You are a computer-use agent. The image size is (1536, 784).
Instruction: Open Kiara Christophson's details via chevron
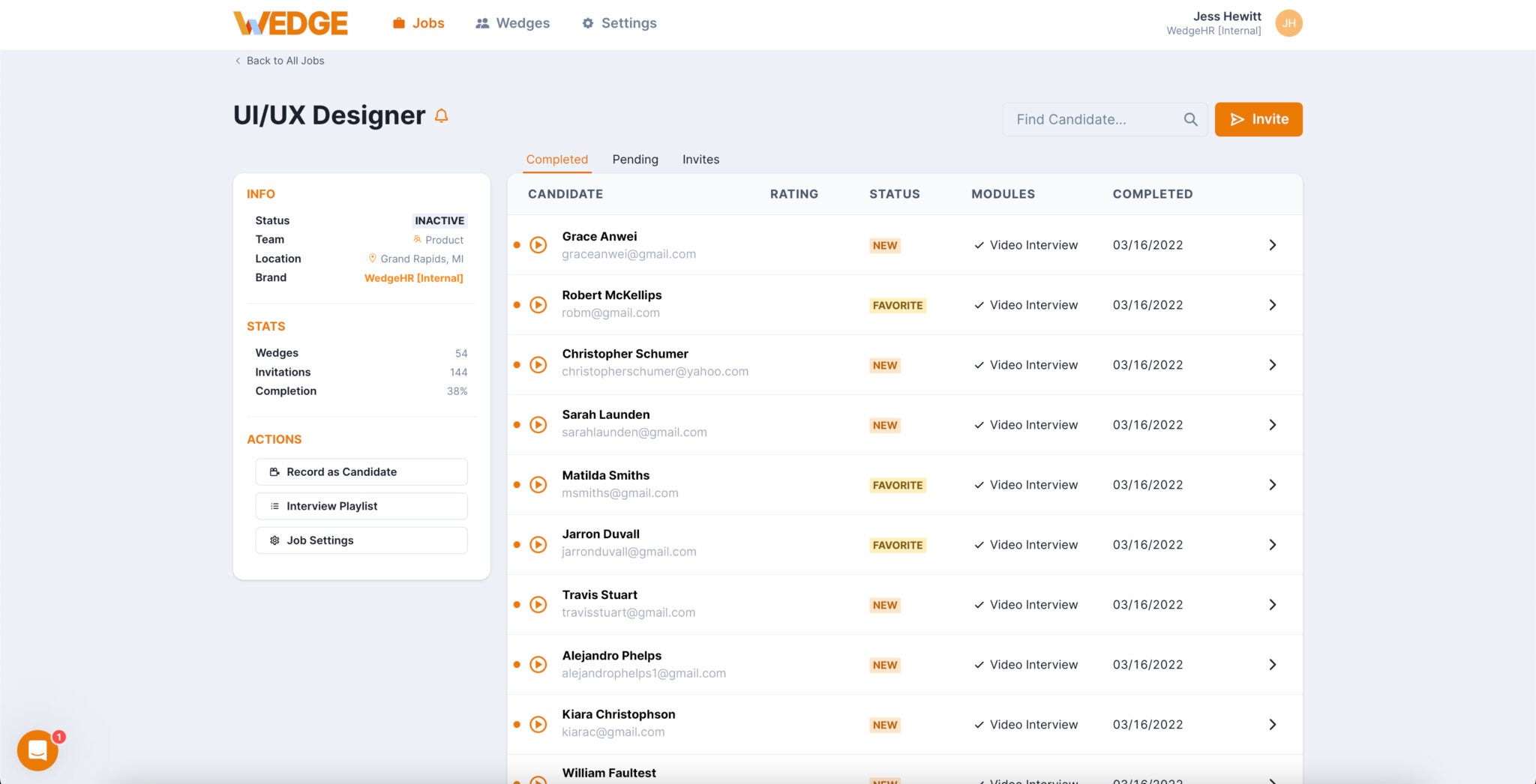coord(1272,724)
